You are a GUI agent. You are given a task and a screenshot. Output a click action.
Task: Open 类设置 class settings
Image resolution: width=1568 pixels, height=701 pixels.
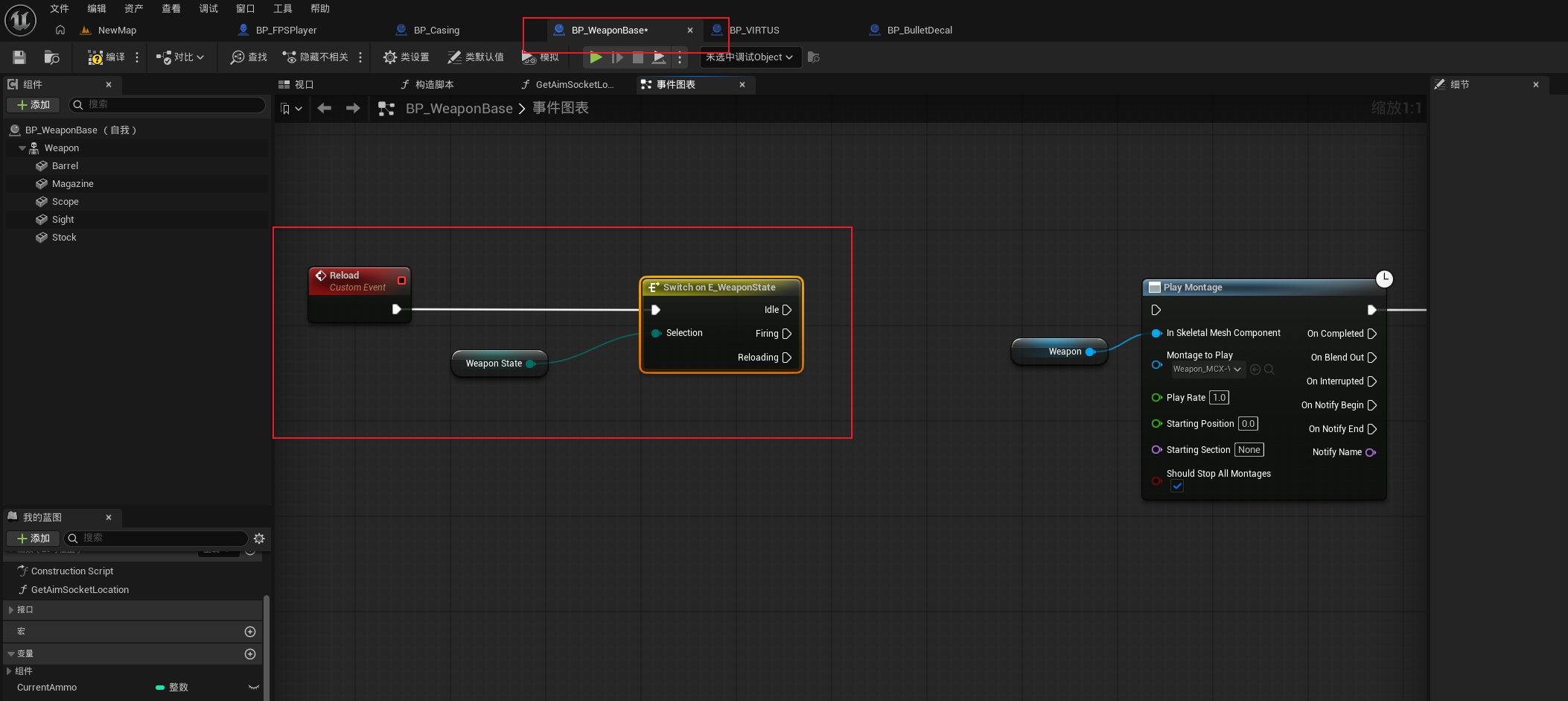[x=406, y=57]
